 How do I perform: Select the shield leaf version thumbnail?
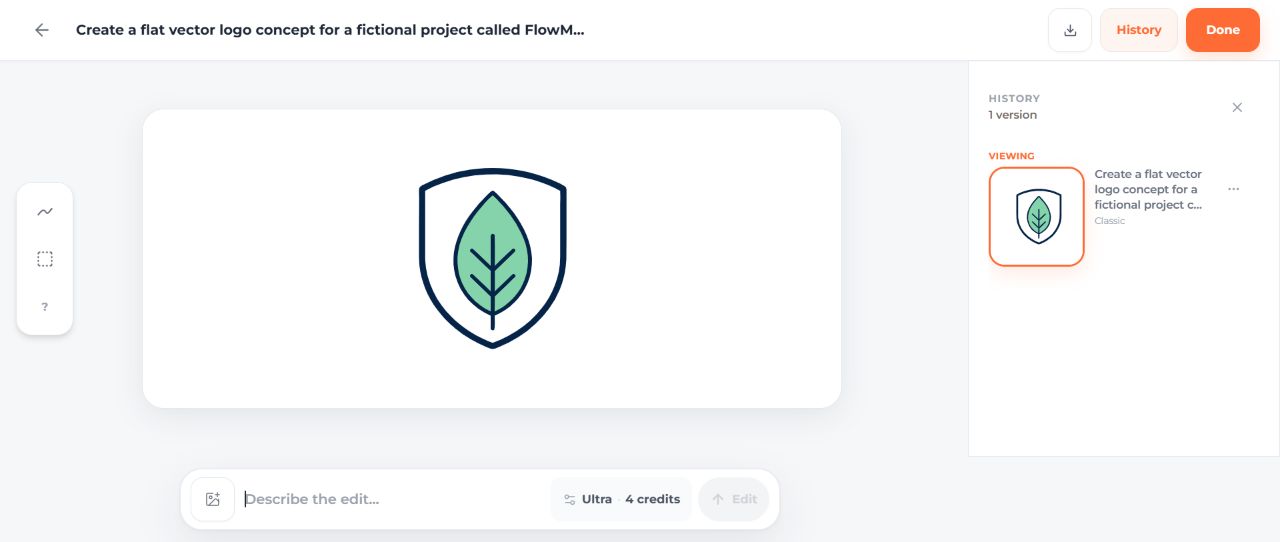coord(1037,217)
